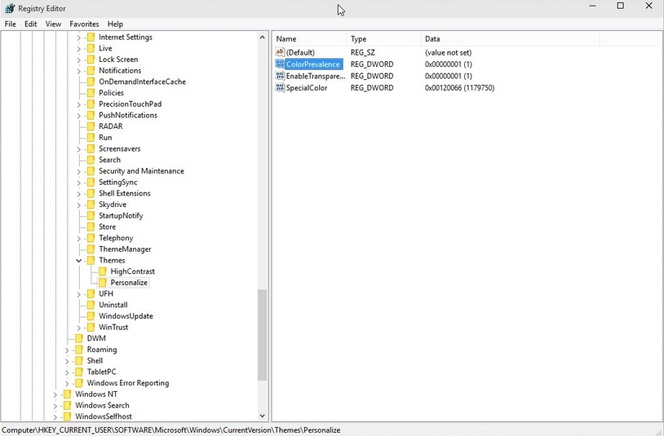Click the PushNotifications folder icon
Image resolution: width=664 pixels, height=437 pixels.
[91, 115]
